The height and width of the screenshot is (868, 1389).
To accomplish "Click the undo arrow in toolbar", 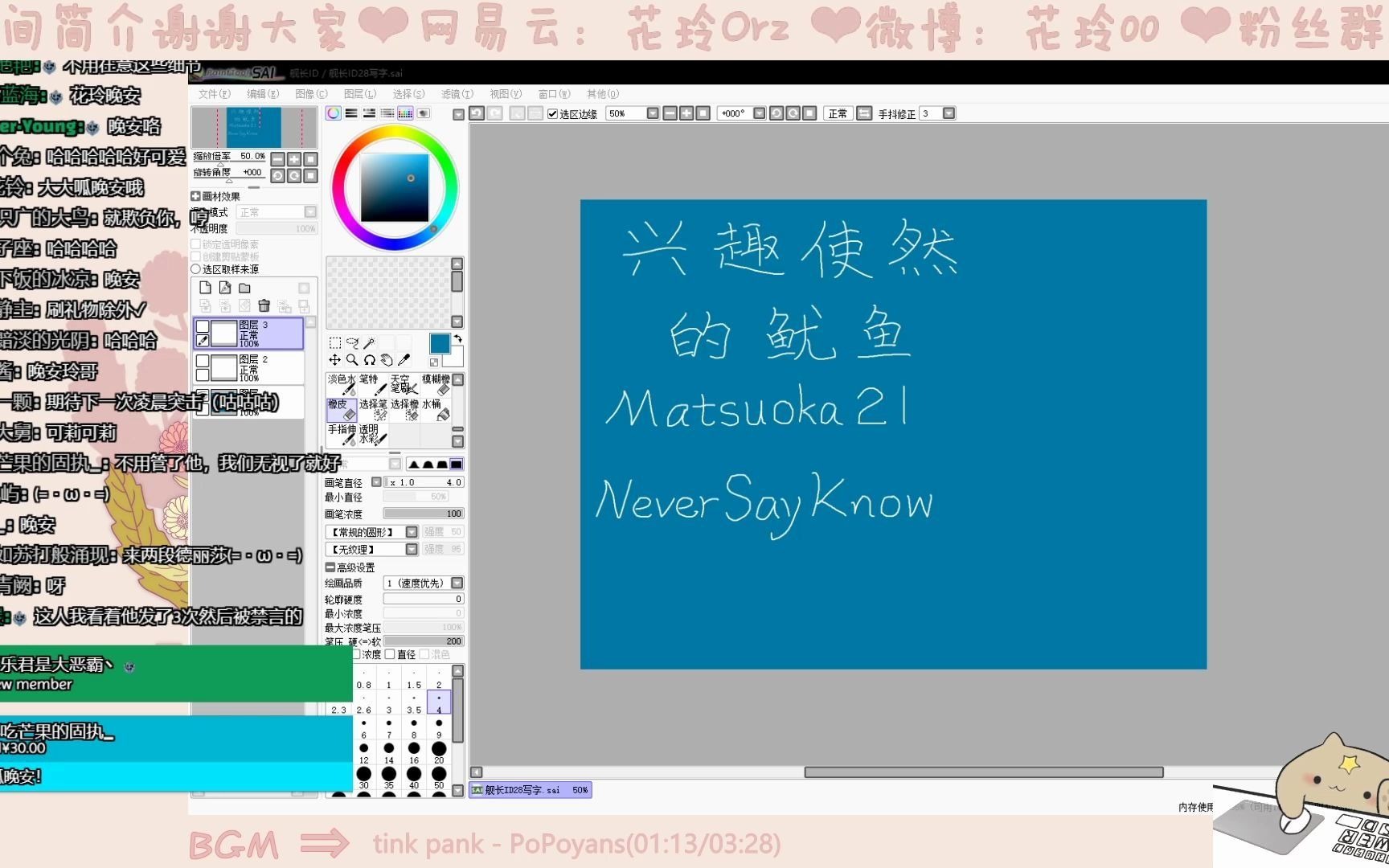I will click(x=477, y=113).
